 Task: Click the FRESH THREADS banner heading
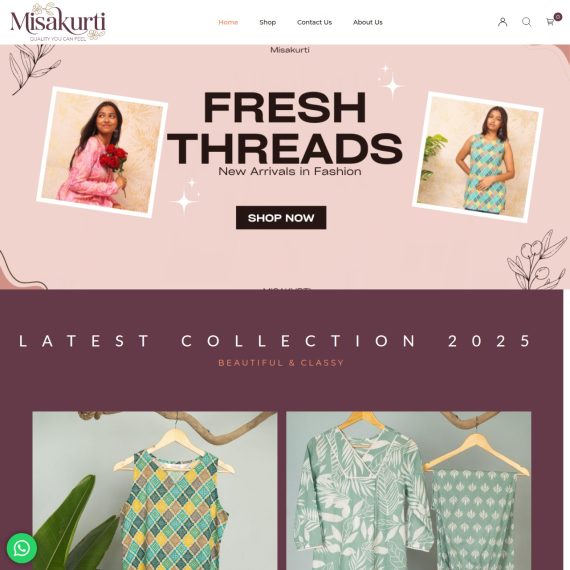coord(285,128)
